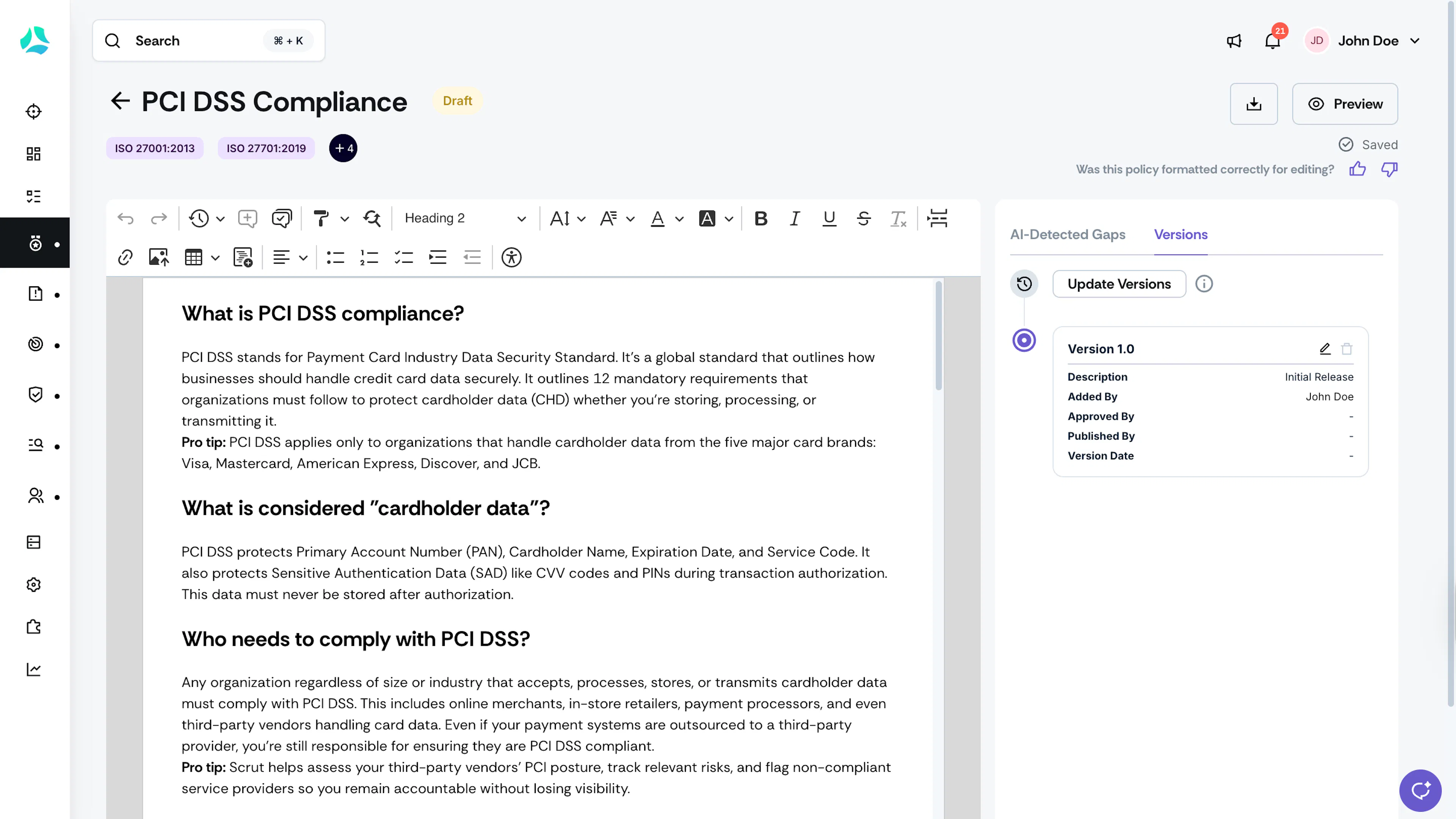
Task: Open the find and replace tool
Action: pos(372,218)
